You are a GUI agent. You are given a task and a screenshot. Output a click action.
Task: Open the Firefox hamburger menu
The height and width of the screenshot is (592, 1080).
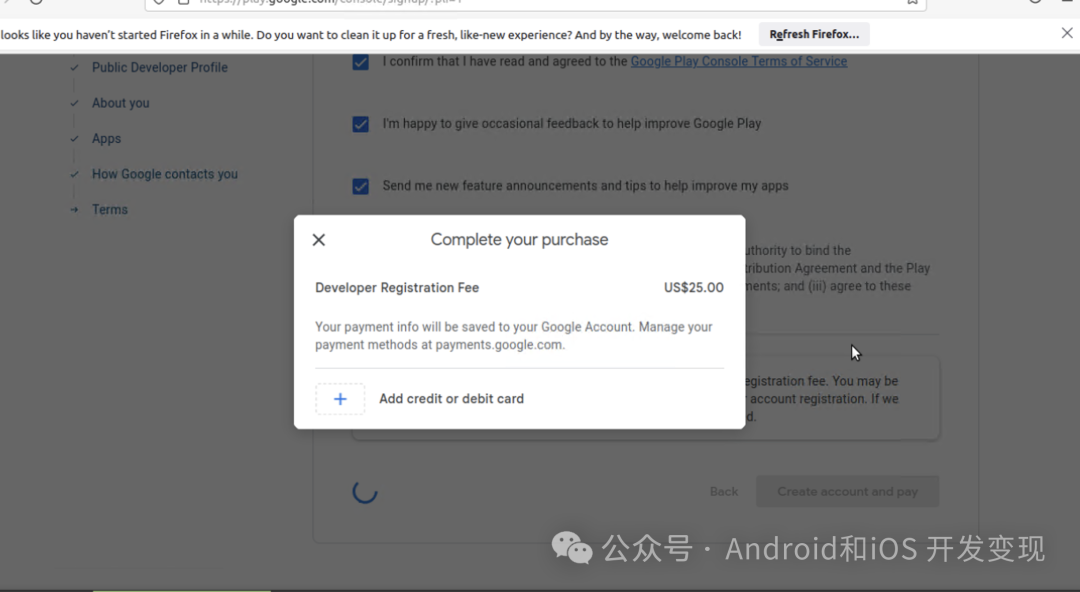pyautogui.click(x=1070, y=3)
